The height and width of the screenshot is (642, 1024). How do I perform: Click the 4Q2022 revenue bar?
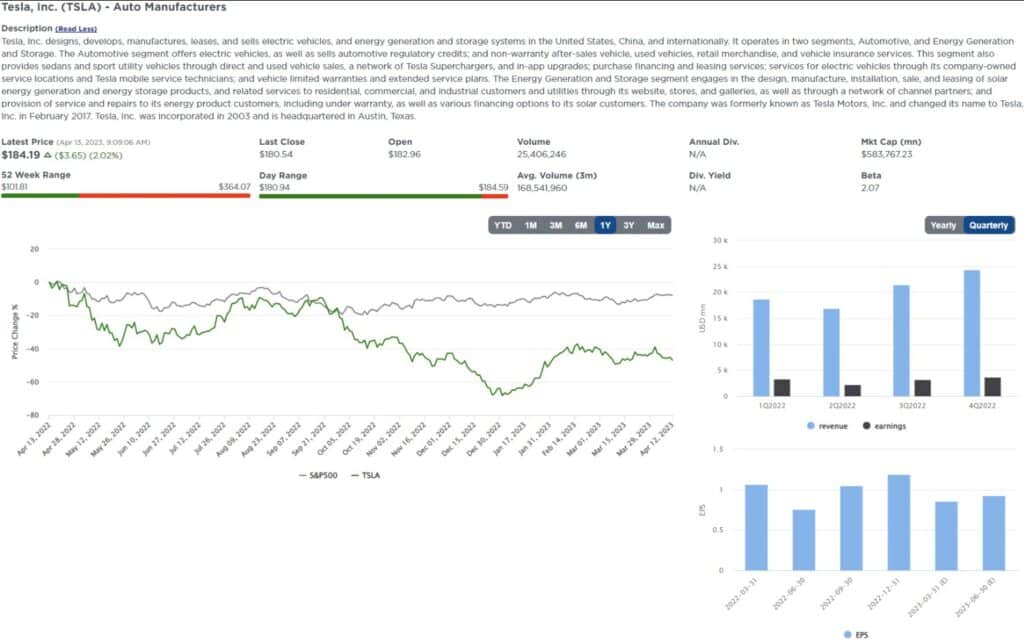(x=972, y=333)
